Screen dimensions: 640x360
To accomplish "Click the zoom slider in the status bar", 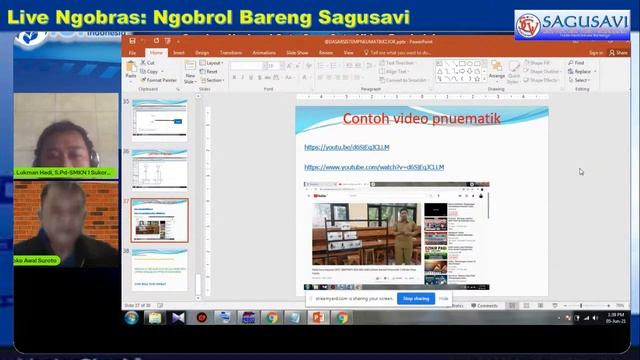I will click(586, 306).
